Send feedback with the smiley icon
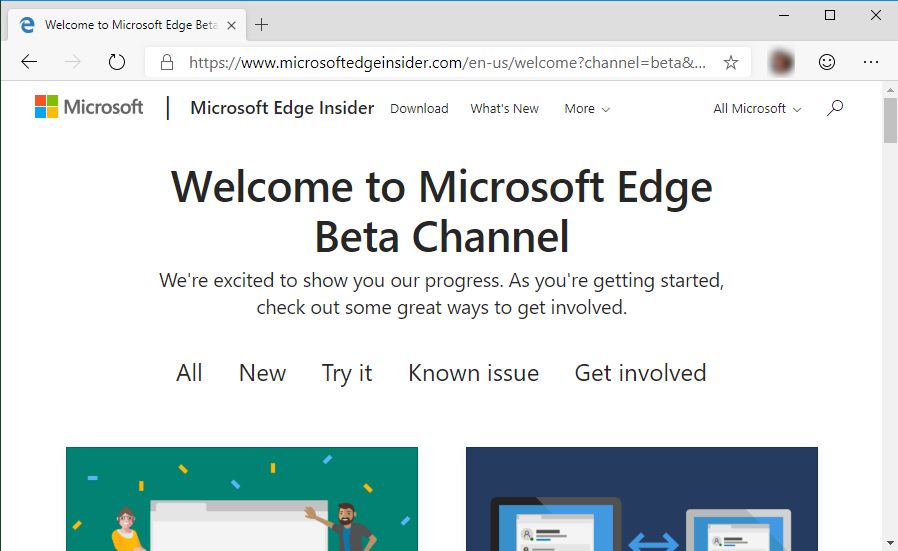 (x=826, y=62)
